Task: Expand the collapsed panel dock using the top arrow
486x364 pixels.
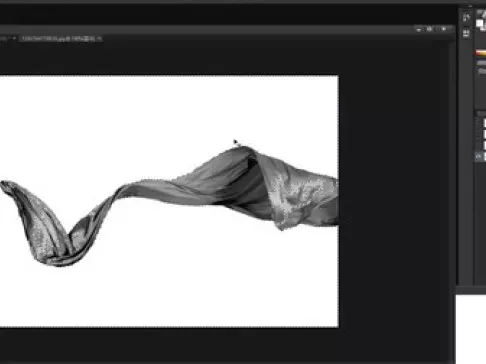Action: (470, 6)
